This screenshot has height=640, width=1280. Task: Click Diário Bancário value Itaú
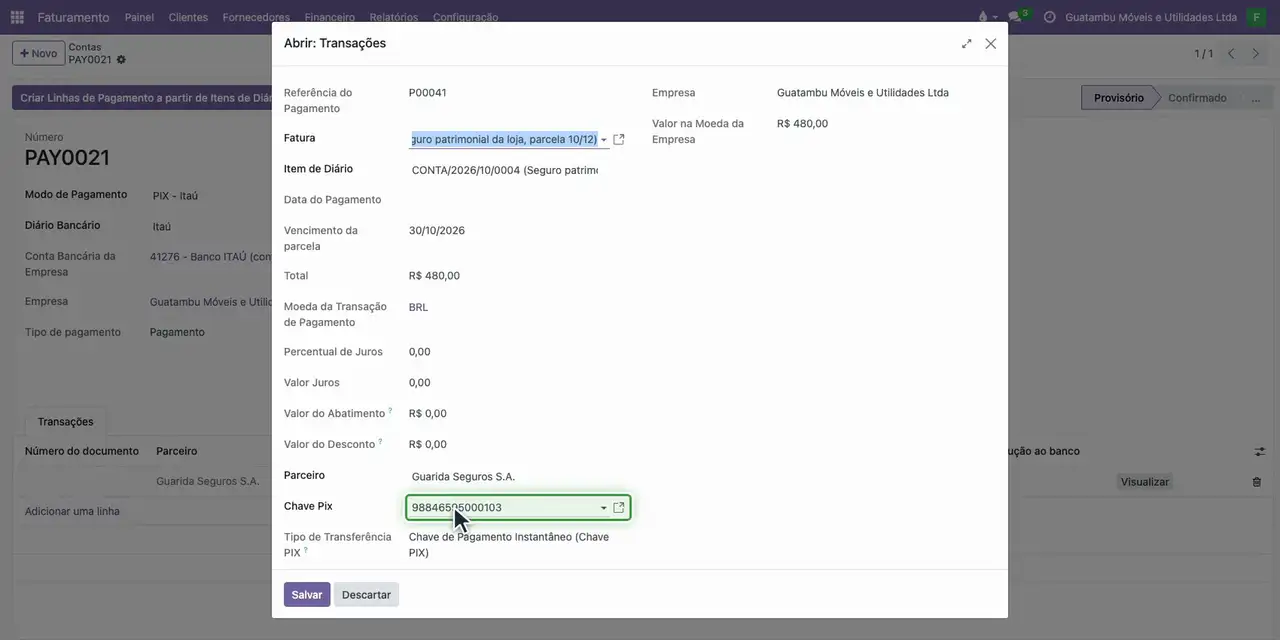click(162, 227)
